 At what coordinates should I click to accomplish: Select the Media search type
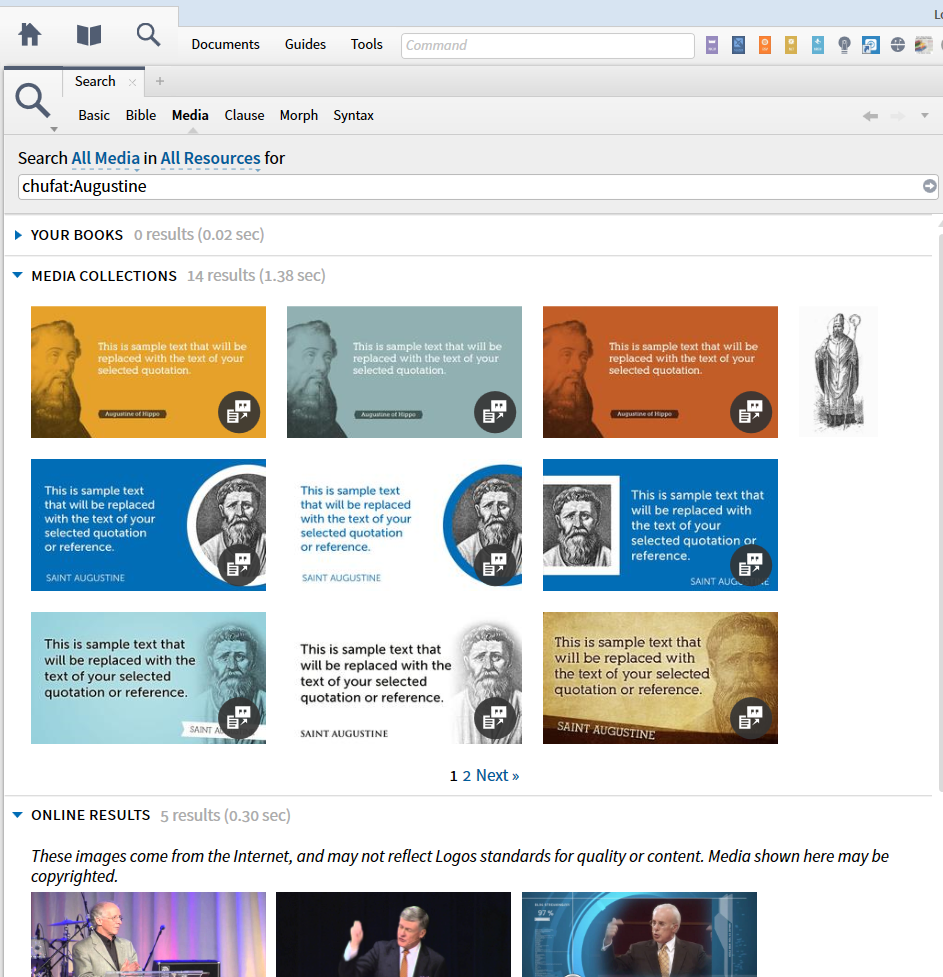tap(190, 115)
